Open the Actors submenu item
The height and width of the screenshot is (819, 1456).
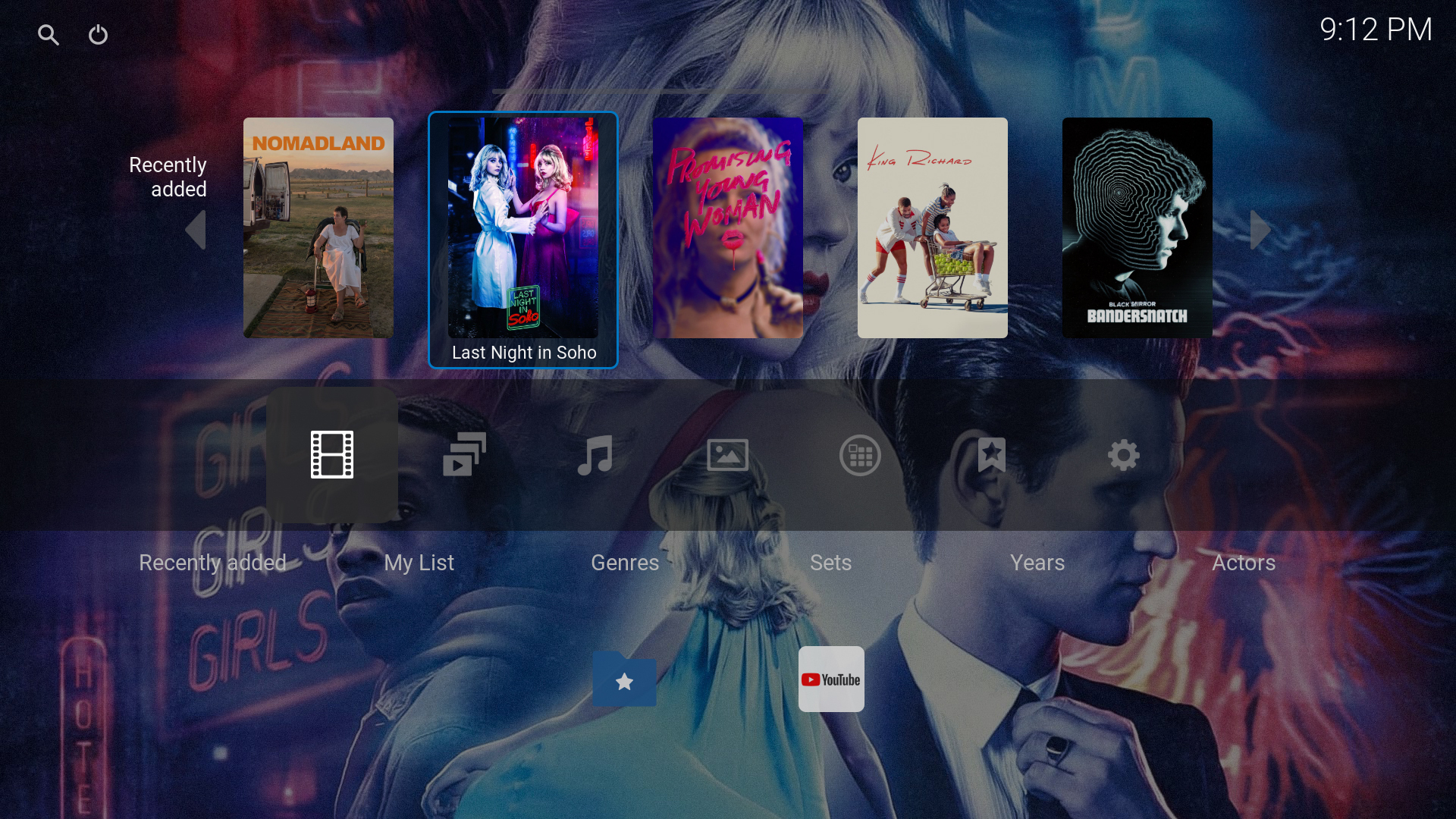pyautogui.click(x=1244, y=563)
